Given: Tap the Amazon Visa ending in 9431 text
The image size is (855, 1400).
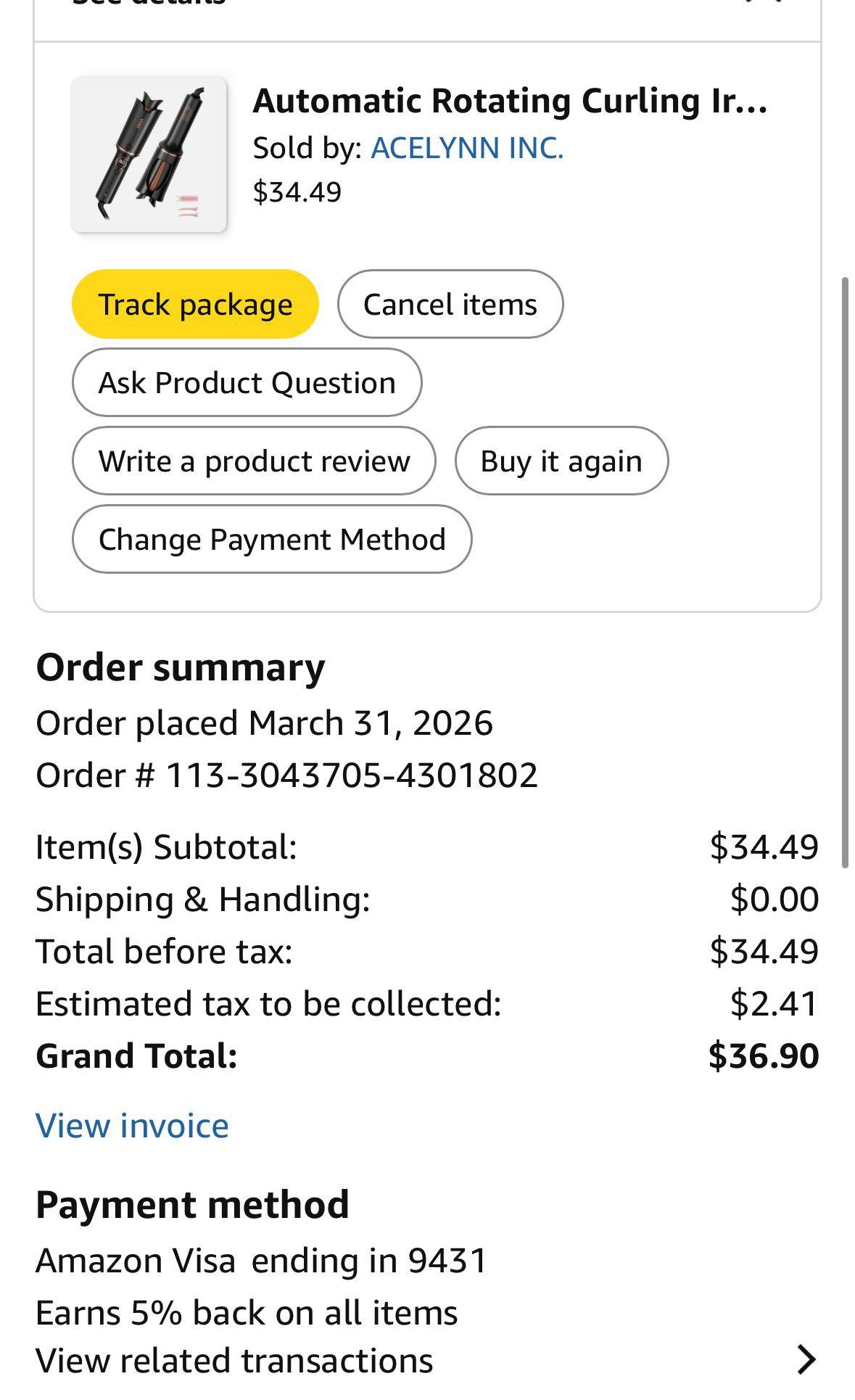Looking at the screenshot, I should point(262,1261).
